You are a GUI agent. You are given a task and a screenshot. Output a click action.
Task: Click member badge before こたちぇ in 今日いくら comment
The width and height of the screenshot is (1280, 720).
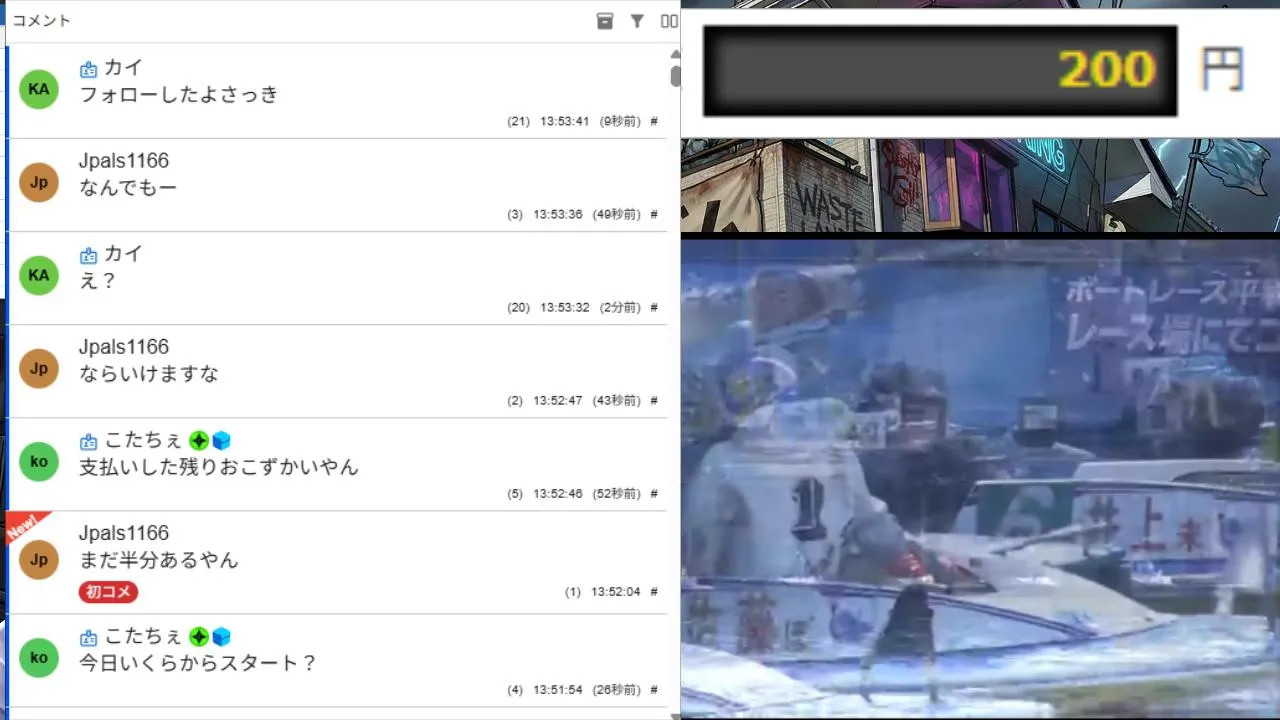pyautogui.click(x=88, y=637)
